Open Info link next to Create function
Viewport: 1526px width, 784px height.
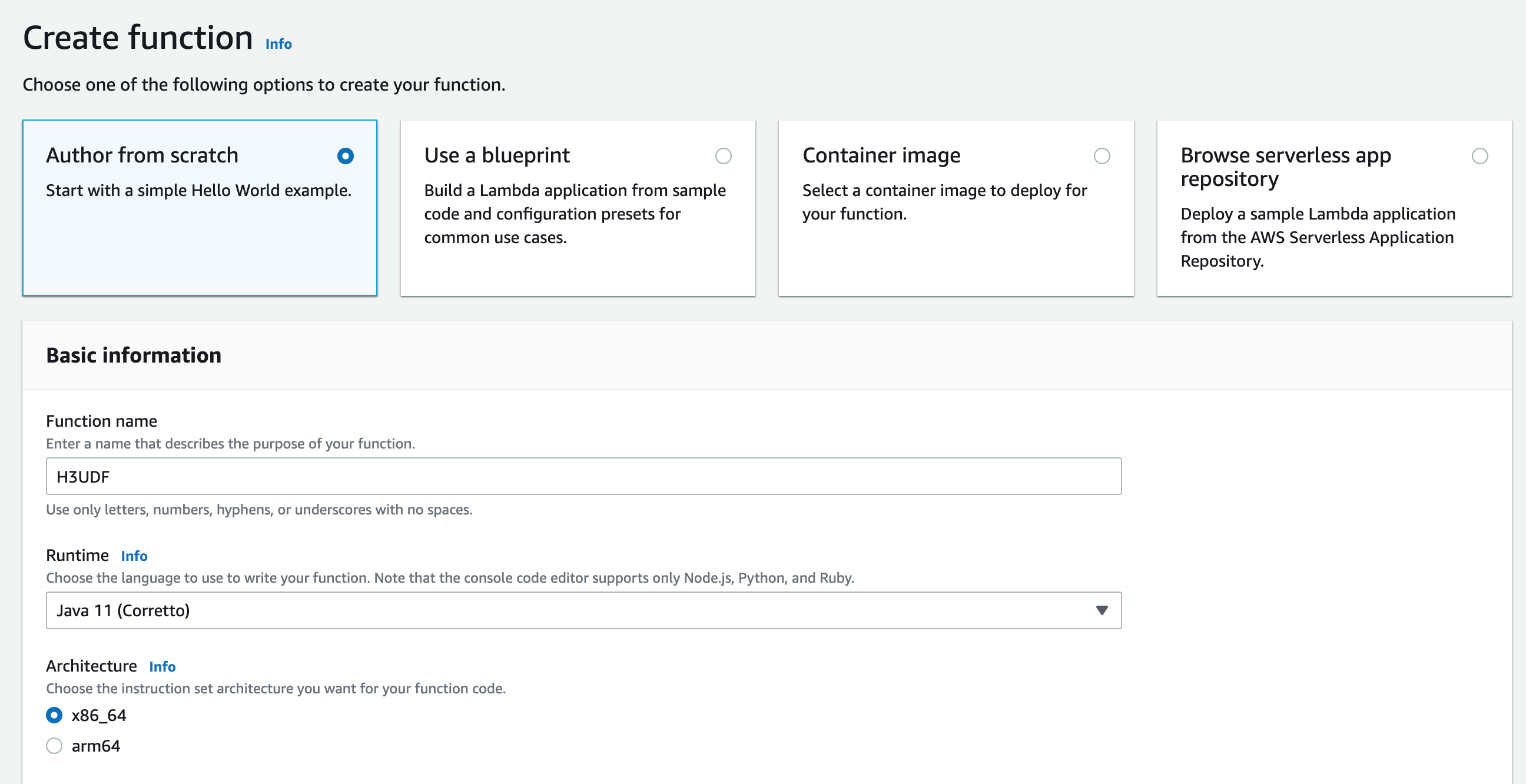pyautogui.click(x=278, y=44)
